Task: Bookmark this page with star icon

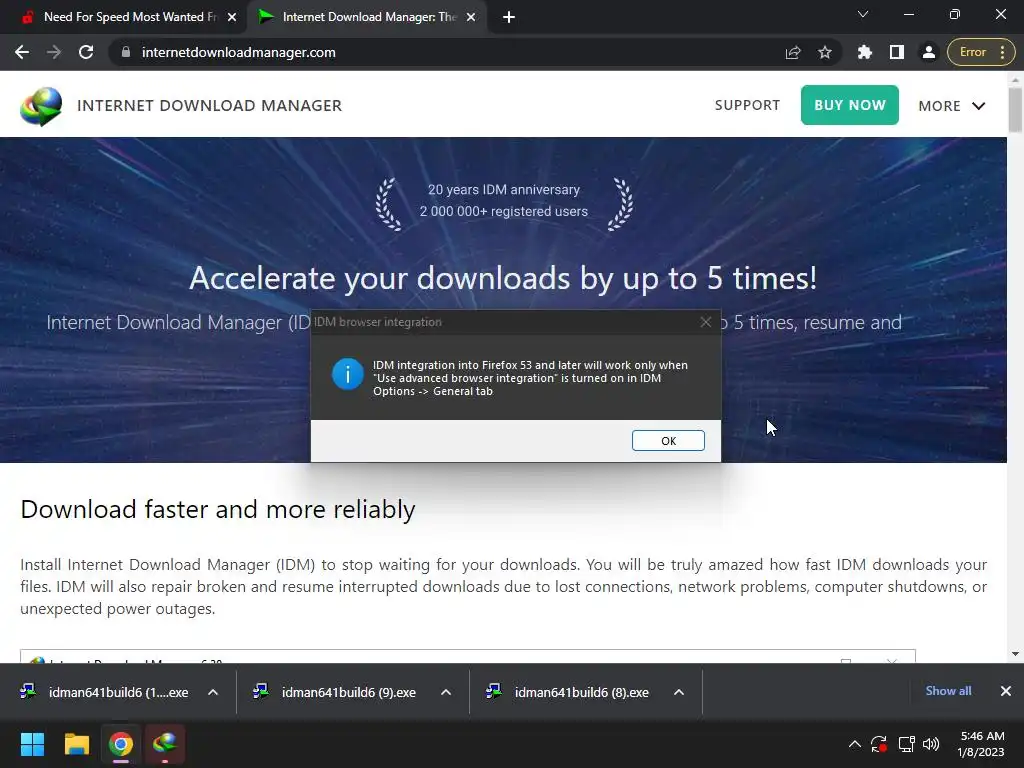Action: [825, 52]
